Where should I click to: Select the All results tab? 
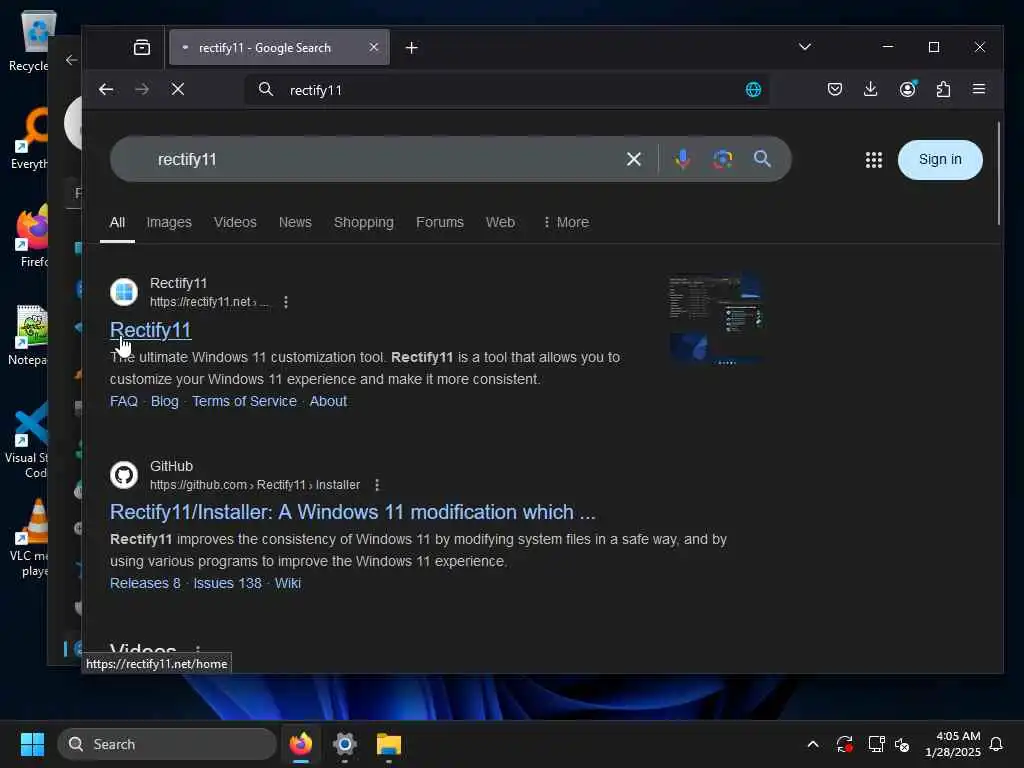click(x=117, y=223)
